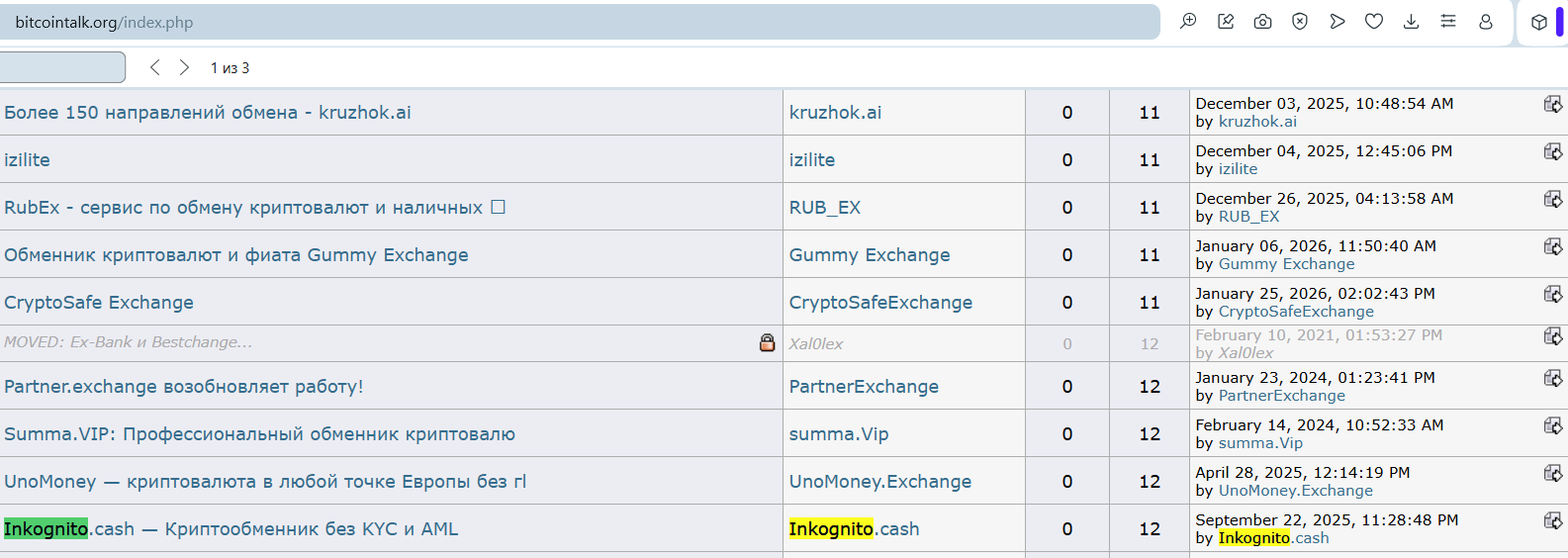Go to previous find match arrow

154,67
